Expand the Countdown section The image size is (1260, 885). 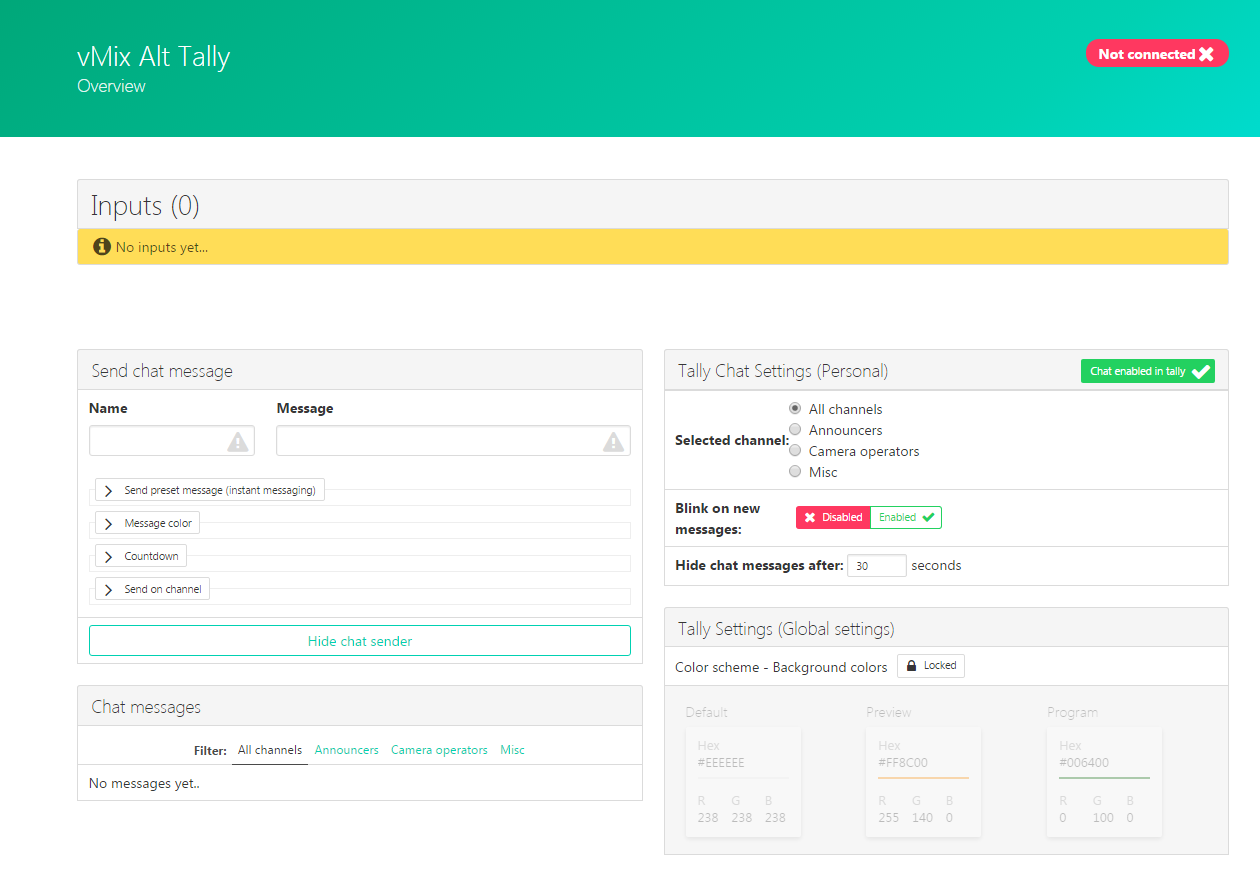[141, 556]
